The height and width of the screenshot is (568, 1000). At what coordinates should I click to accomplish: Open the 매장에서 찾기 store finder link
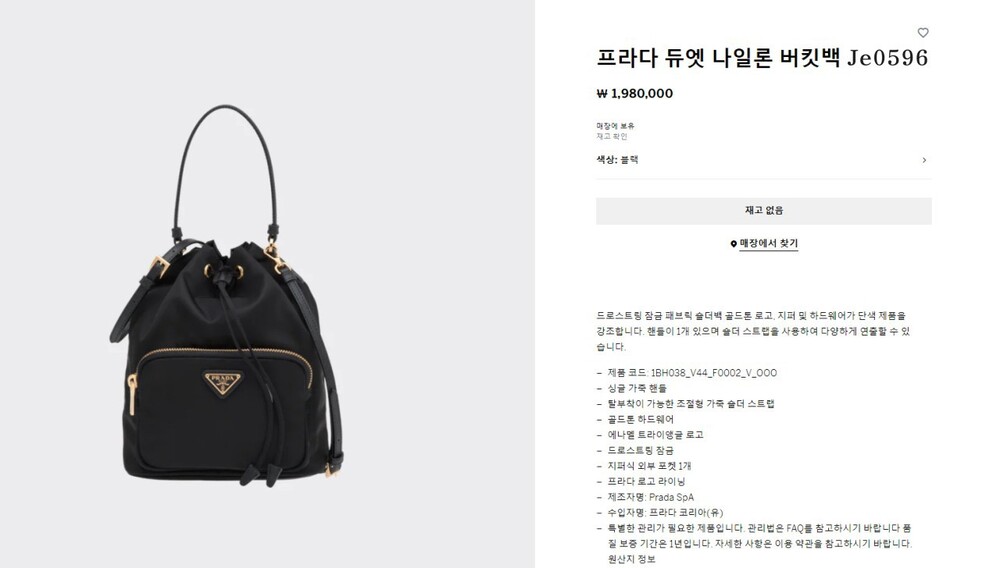[768, 244]
